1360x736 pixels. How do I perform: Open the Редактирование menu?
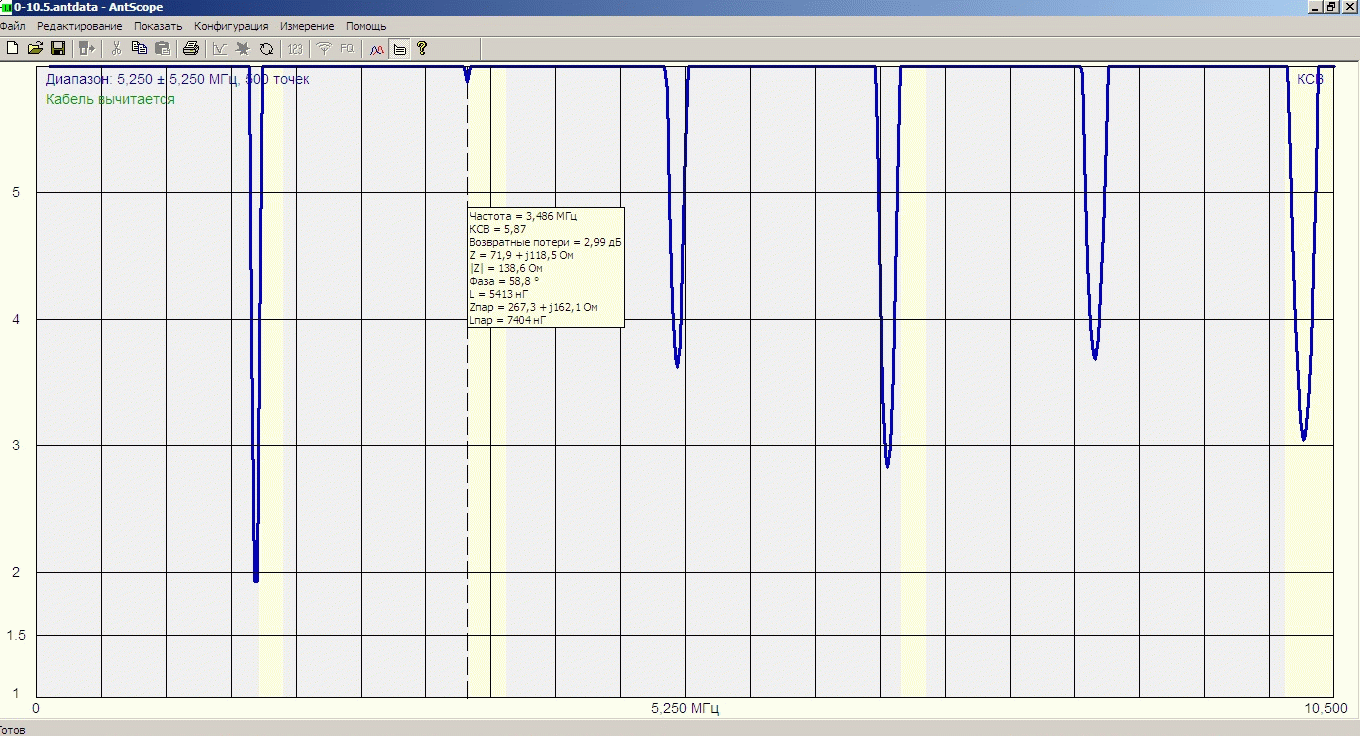79,26
